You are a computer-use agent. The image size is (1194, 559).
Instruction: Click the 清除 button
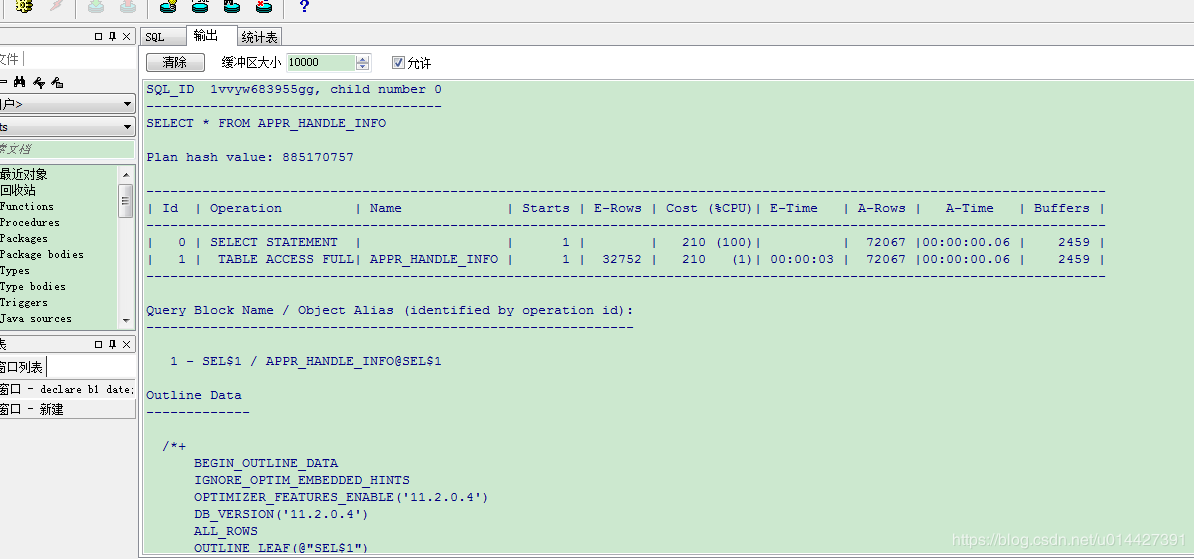(x=175, y=62)
